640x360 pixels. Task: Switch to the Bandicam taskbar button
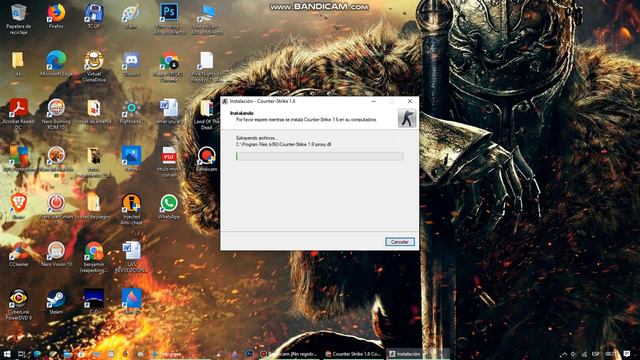tap(289, 354)
